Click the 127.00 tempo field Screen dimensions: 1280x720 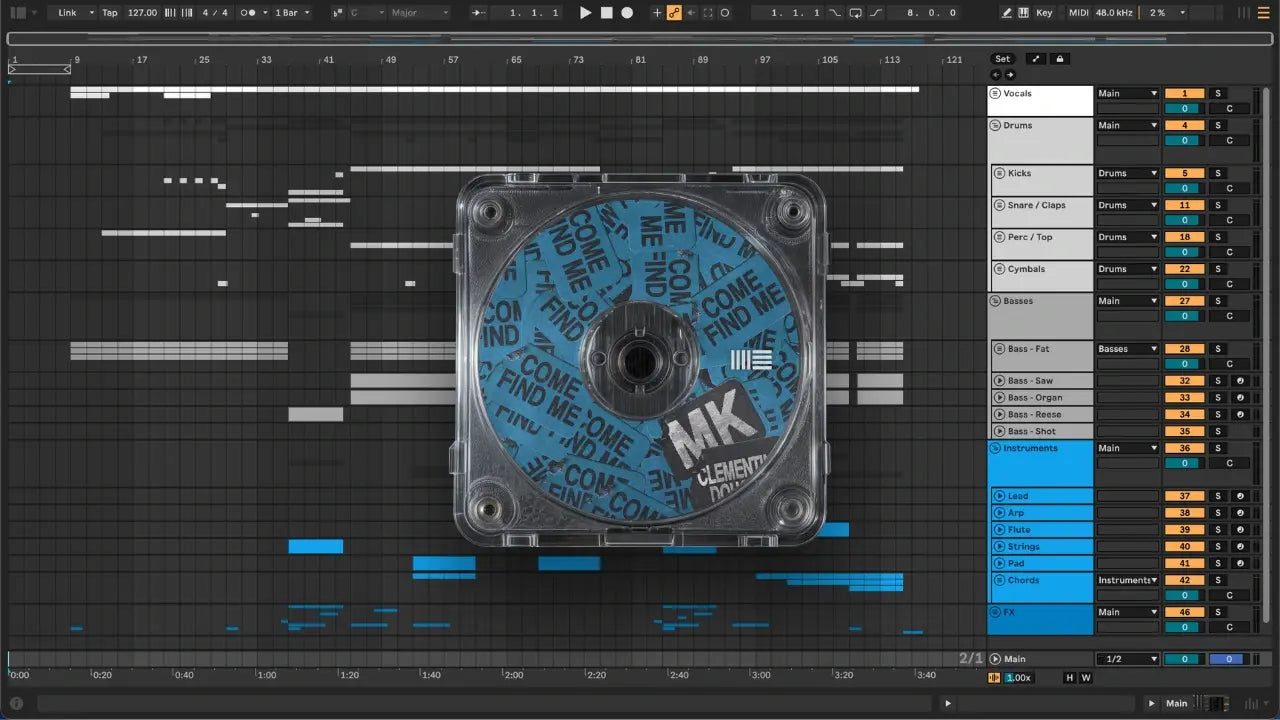(x=142, y=13)
